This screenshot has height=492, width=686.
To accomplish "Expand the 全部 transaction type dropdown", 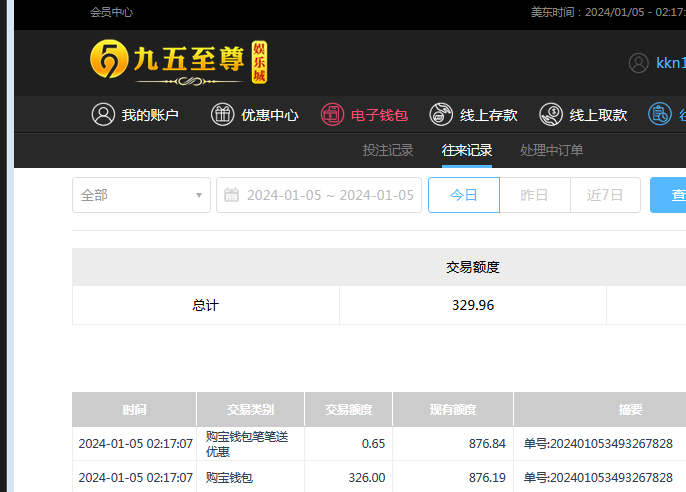I will tap(141, 195).
